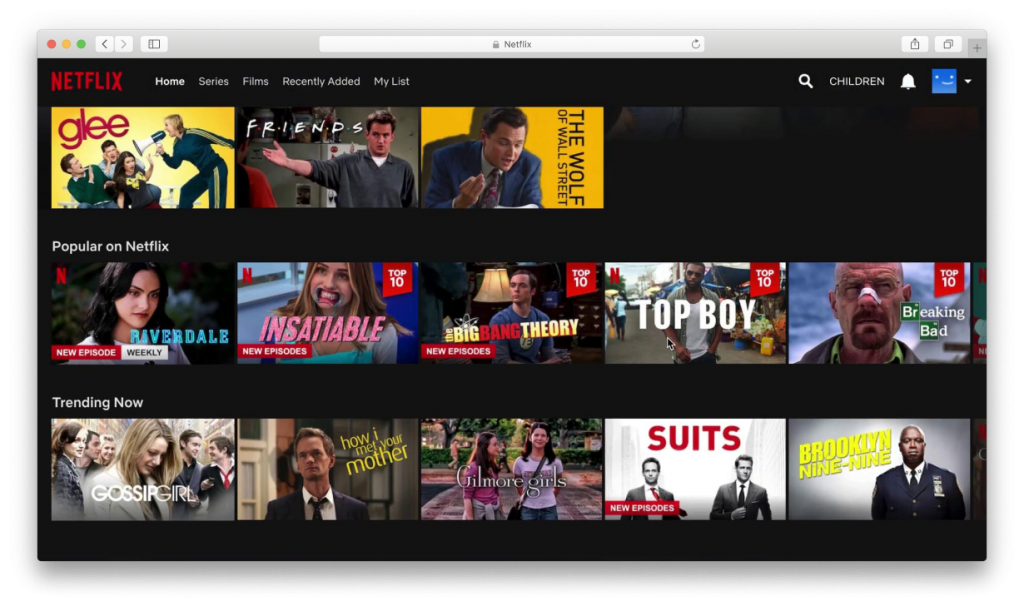Open the Glee thumbnail
This screenshot has width=1024, height=606.
point(143,157)
